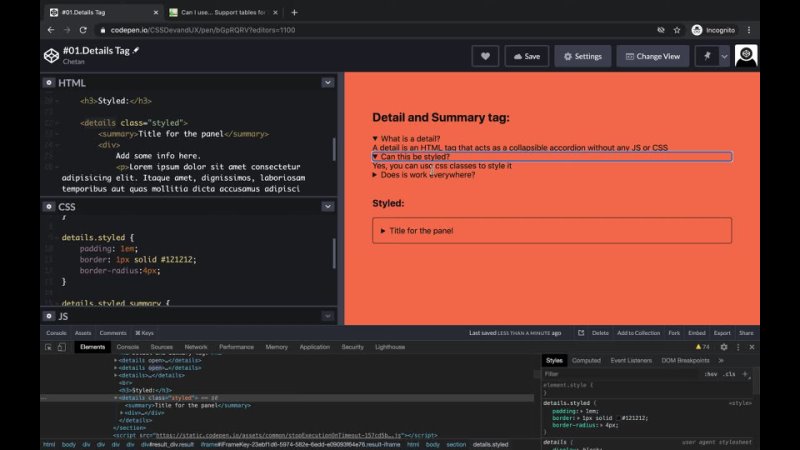Viewport: 800px width, 450px height.
Task: Click the stopExecutionOnTimeout script link
Action: coord(279,435)
